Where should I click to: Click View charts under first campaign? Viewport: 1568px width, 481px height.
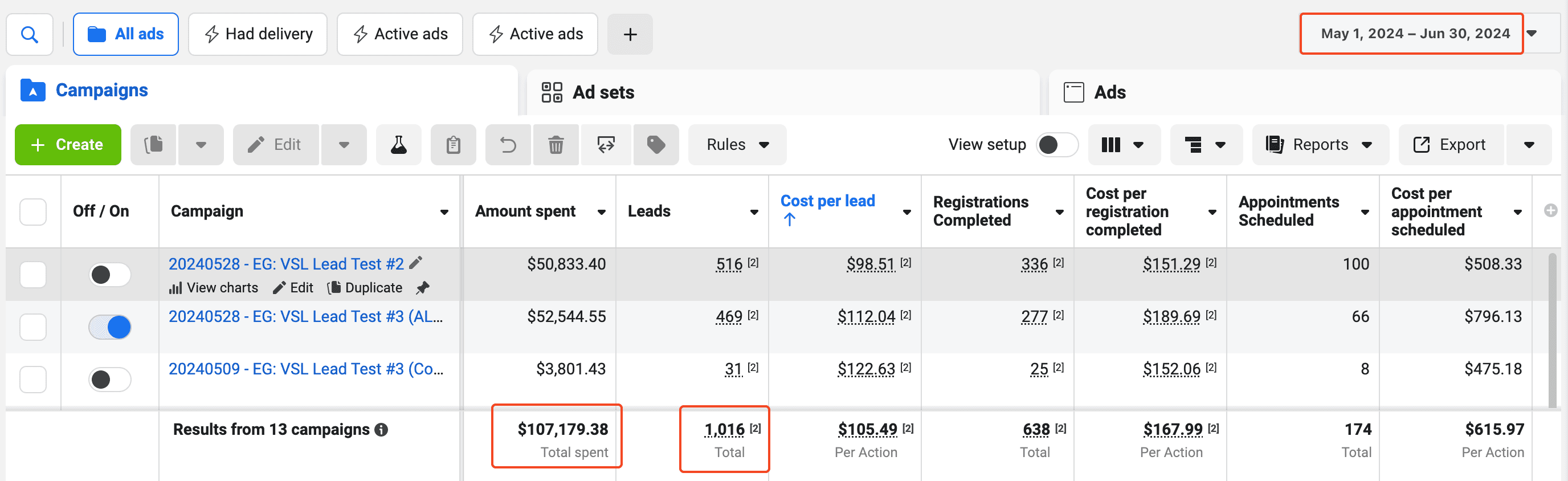click(214, 287)
